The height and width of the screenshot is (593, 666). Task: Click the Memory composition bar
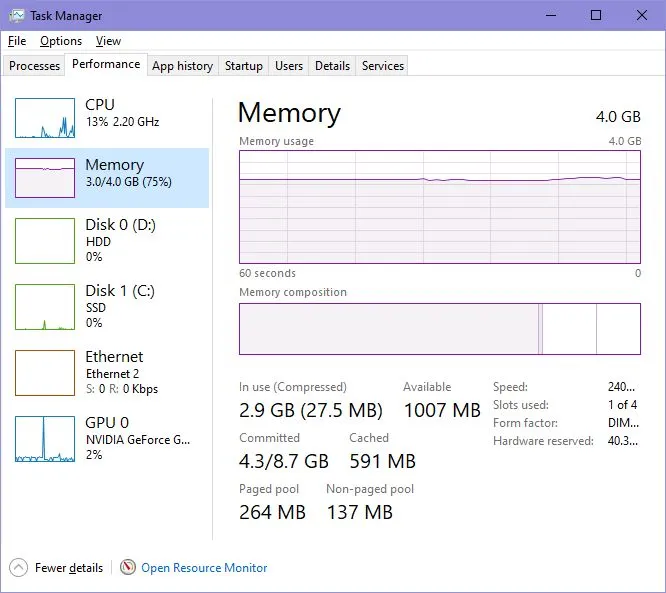440,329
